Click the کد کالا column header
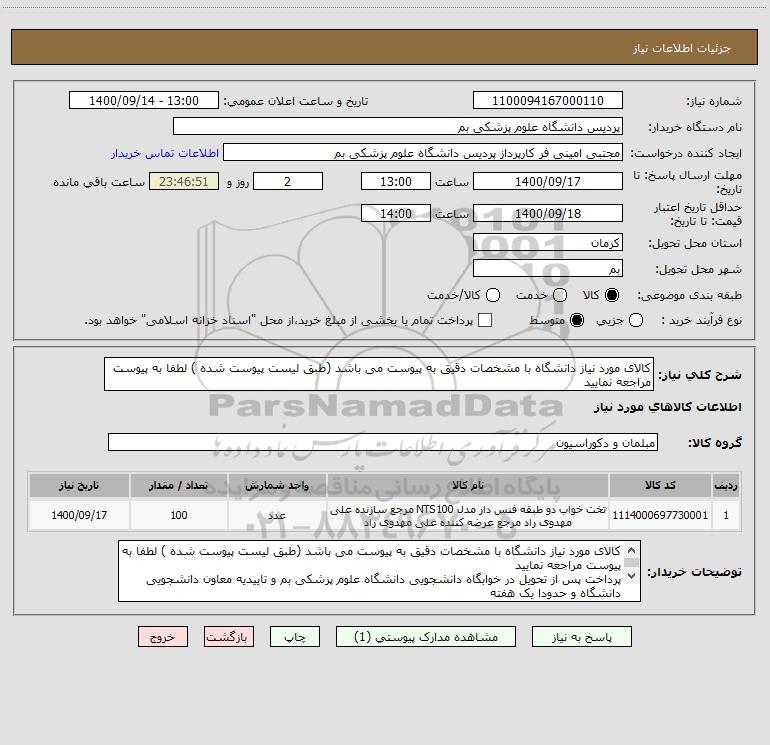The image size is (770, 745). tap(660, 485)
